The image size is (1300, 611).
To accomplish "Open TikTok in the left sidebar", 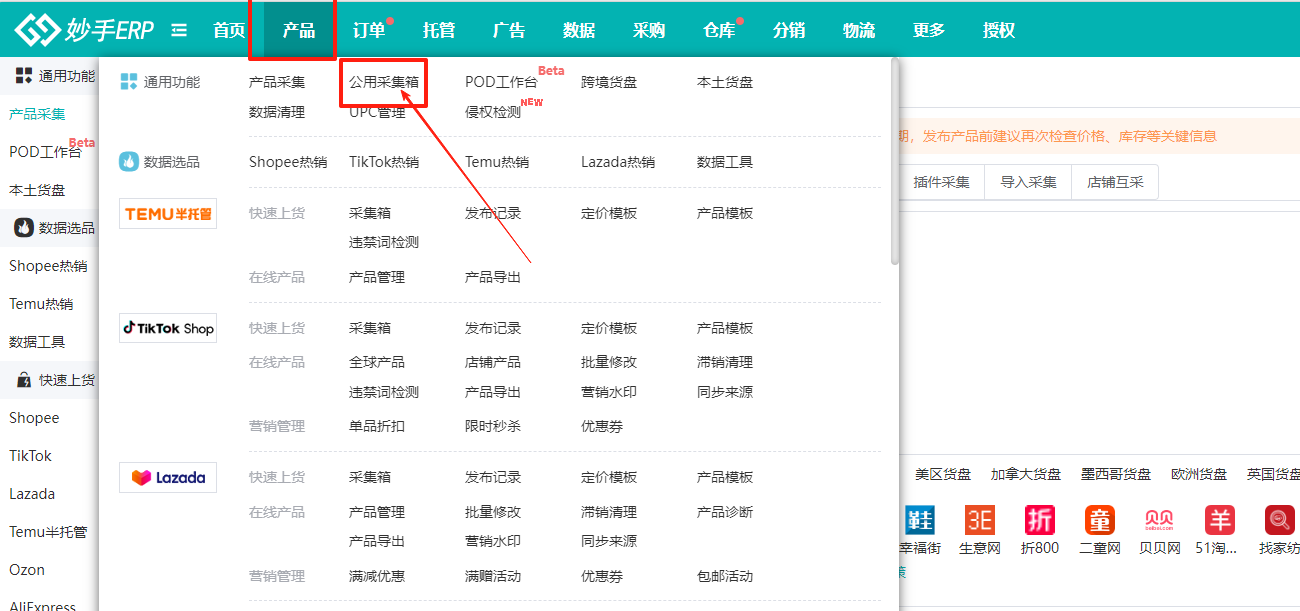I will [30, 456].
